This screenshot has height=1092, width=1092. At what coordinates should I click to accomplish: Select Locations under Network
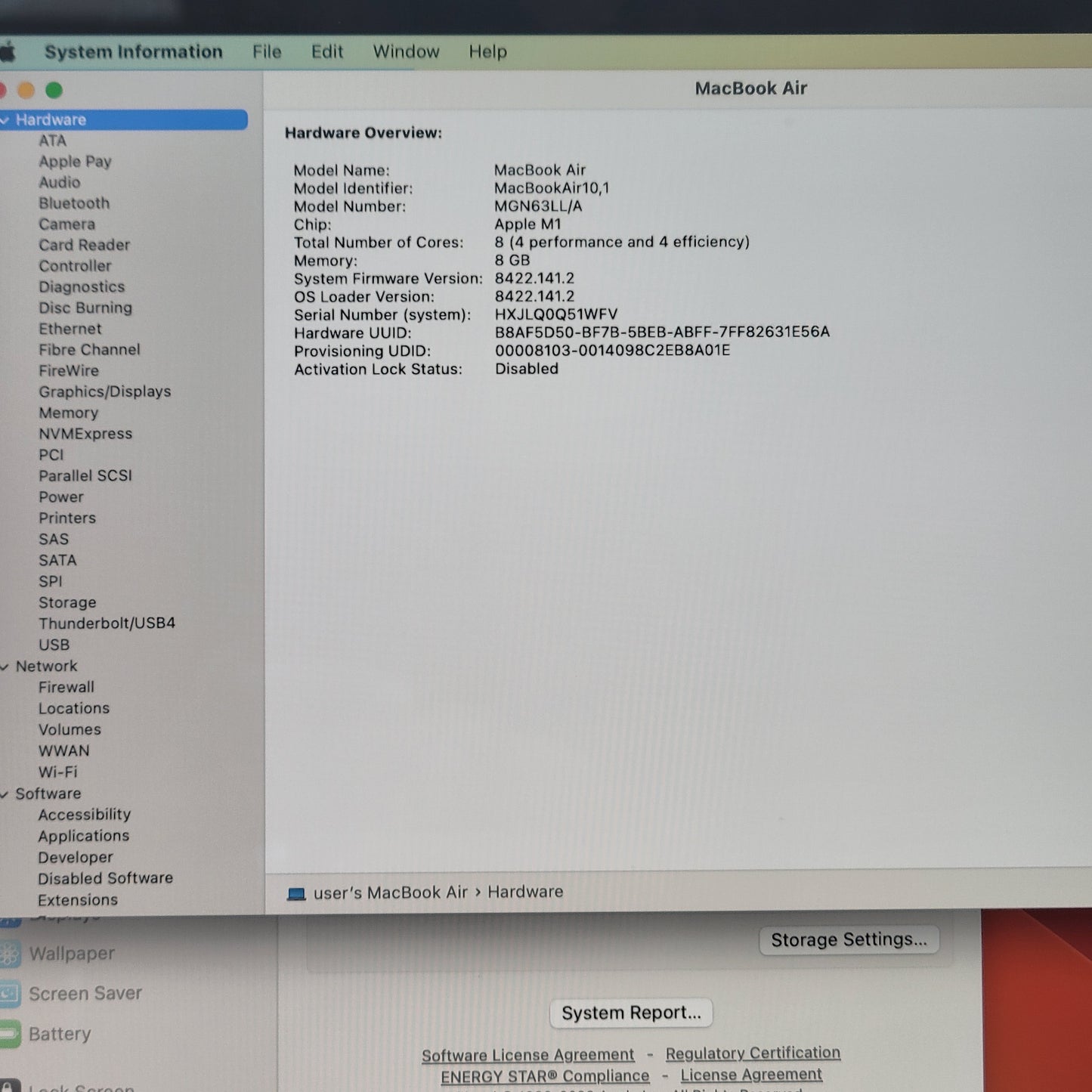pyautogui.click(x=73, y=708)
